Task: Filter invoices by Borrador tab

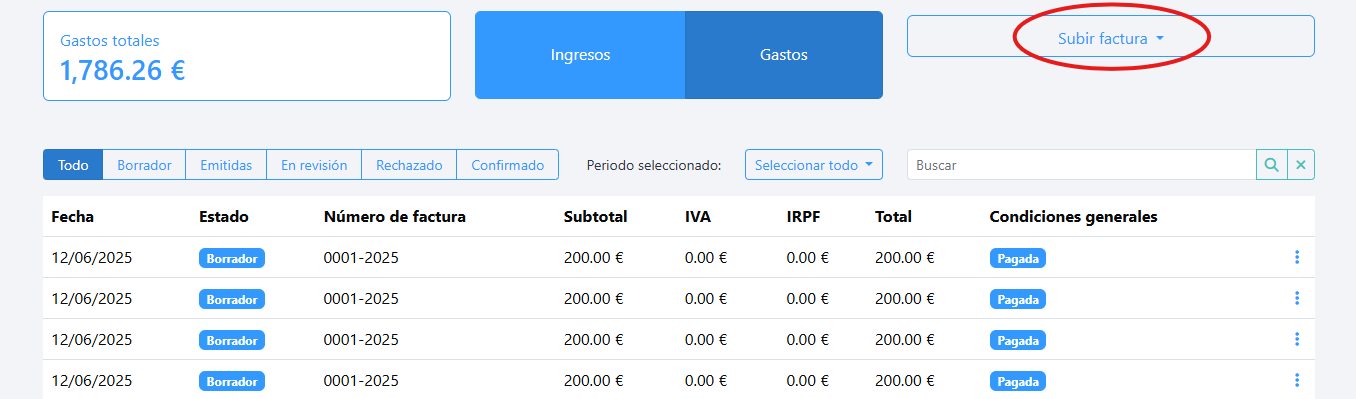Action: click(x=144, y=165)
